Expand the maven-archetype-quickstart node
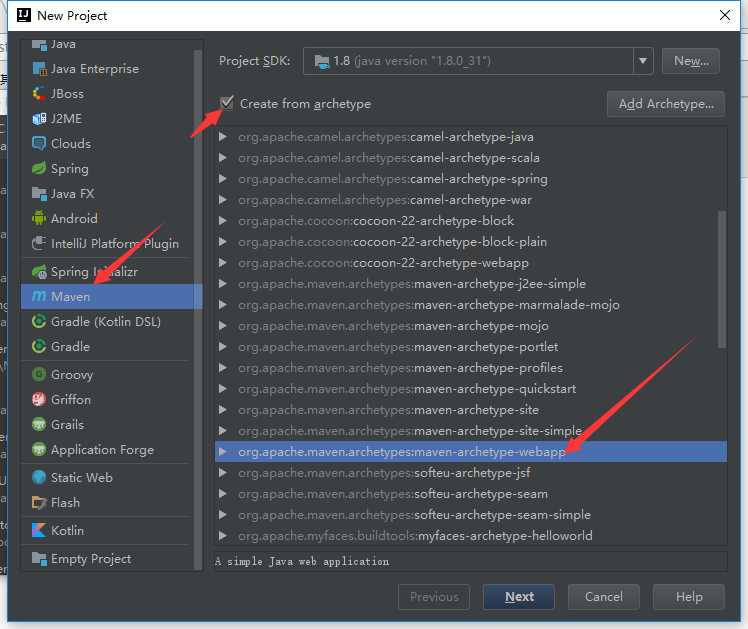This screenshot has height=629, width=748. 222,389
